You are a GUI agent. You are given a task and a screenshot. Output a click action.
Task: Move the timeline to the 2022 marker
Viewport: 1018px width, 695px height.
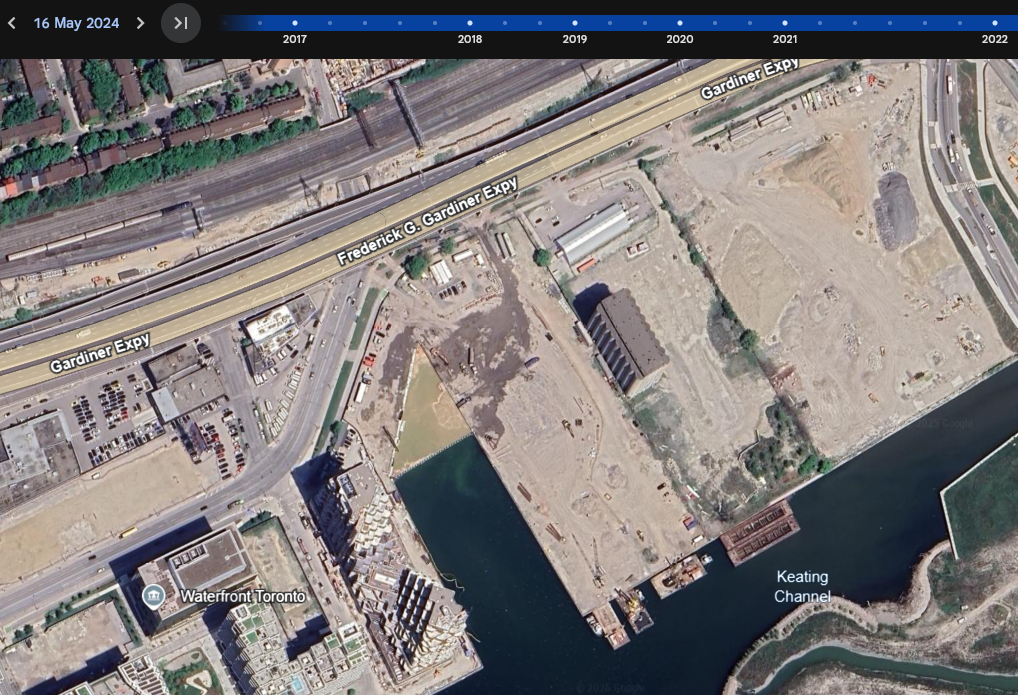tap(994, 22)
